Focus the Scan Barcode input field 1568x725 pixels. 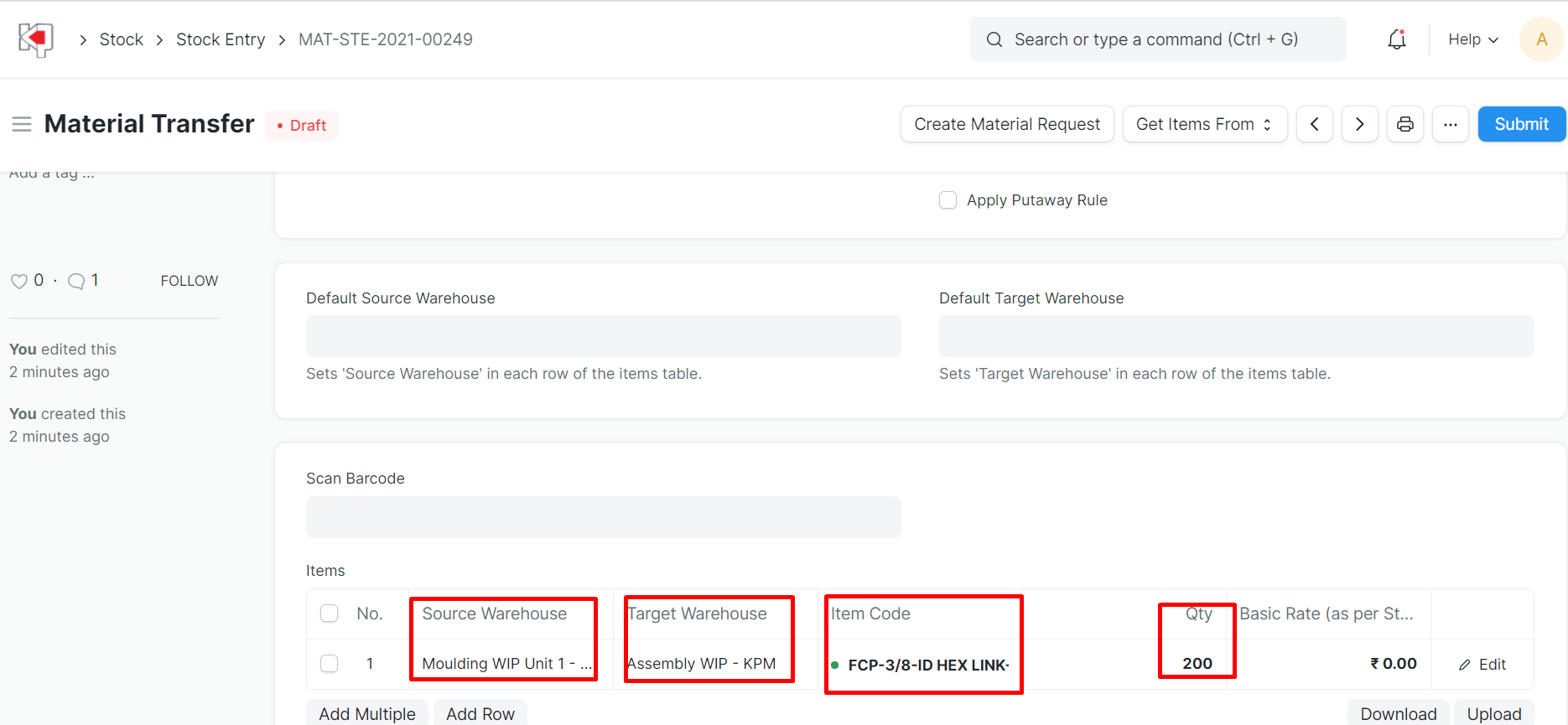point(603,517)
